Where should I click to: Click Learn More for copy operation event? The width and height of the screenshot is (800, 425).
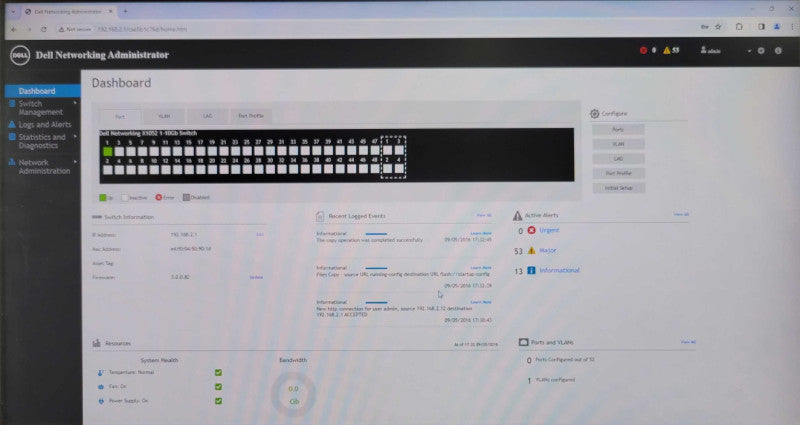pyautogui.click(x=481, y=233)
